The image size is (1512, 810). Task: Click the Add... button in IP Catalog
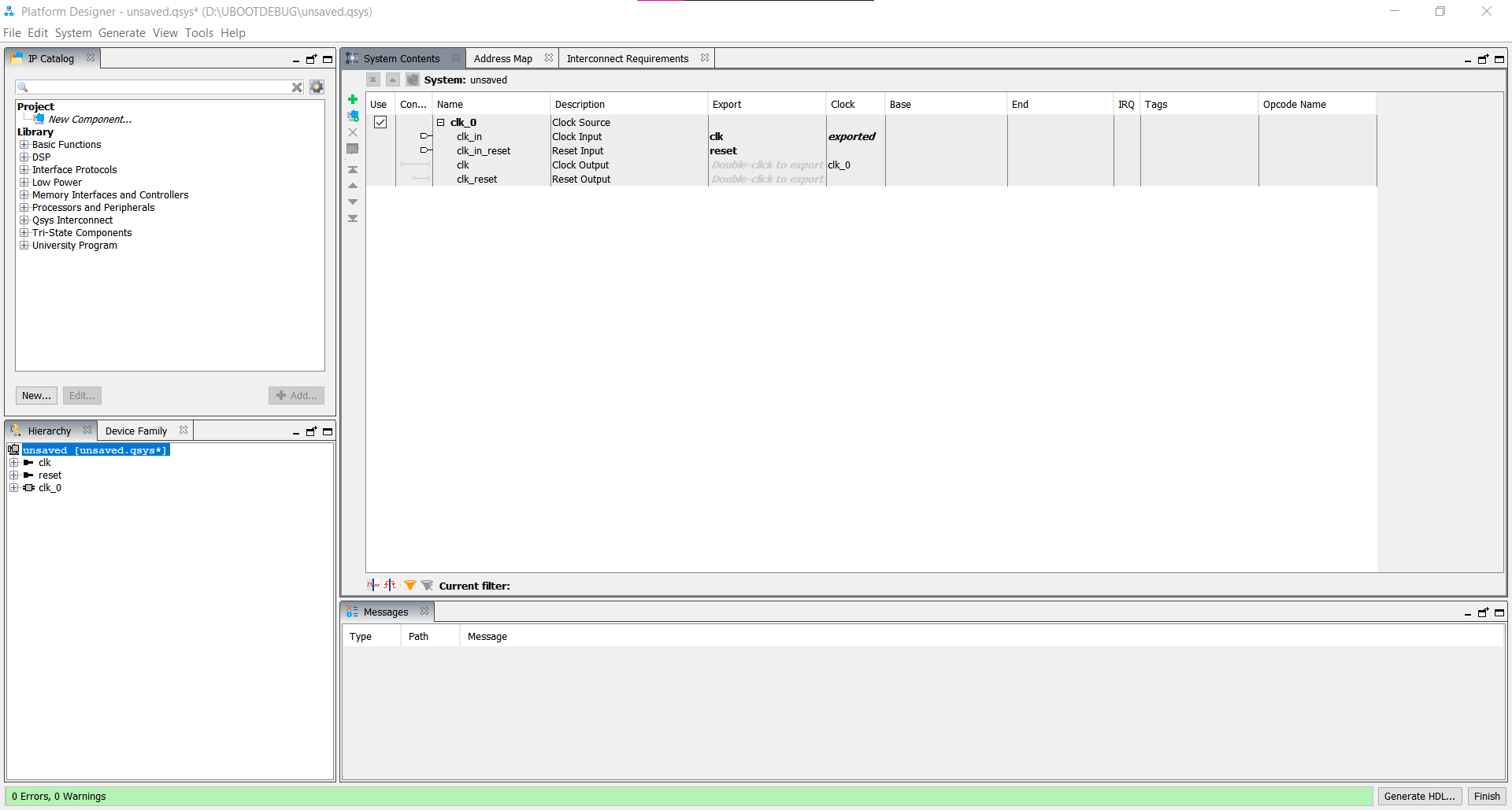coord(296,395)
